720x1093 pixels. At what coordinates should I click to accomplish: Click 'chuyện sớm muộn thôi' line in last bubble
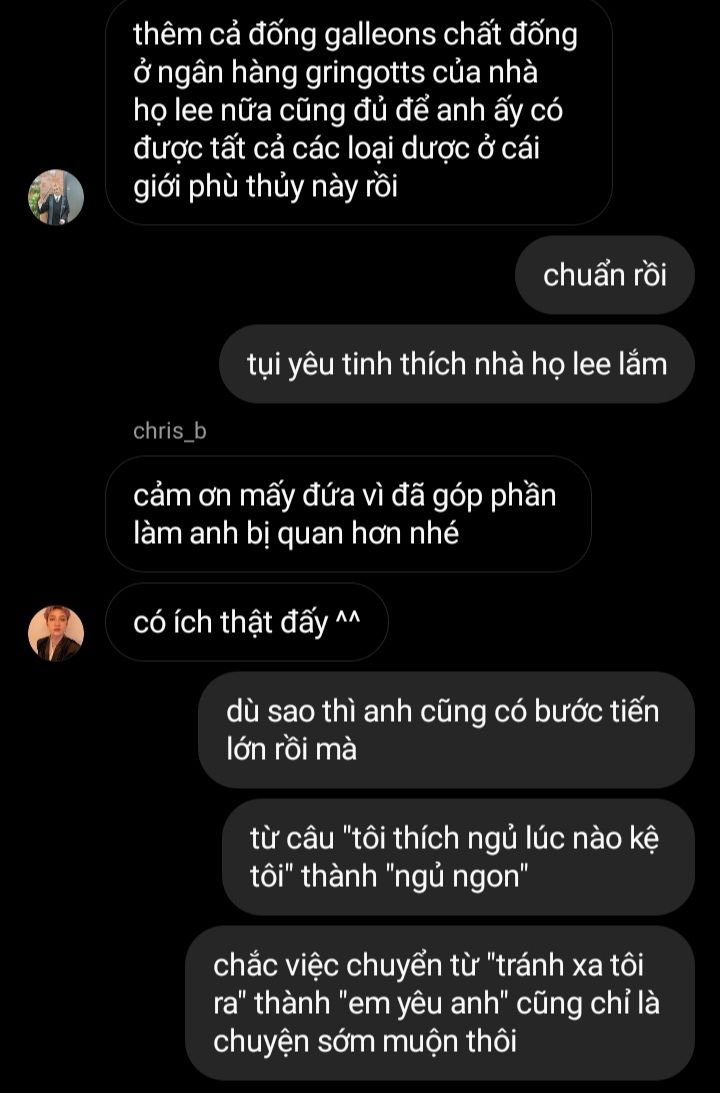[365, 1041]
